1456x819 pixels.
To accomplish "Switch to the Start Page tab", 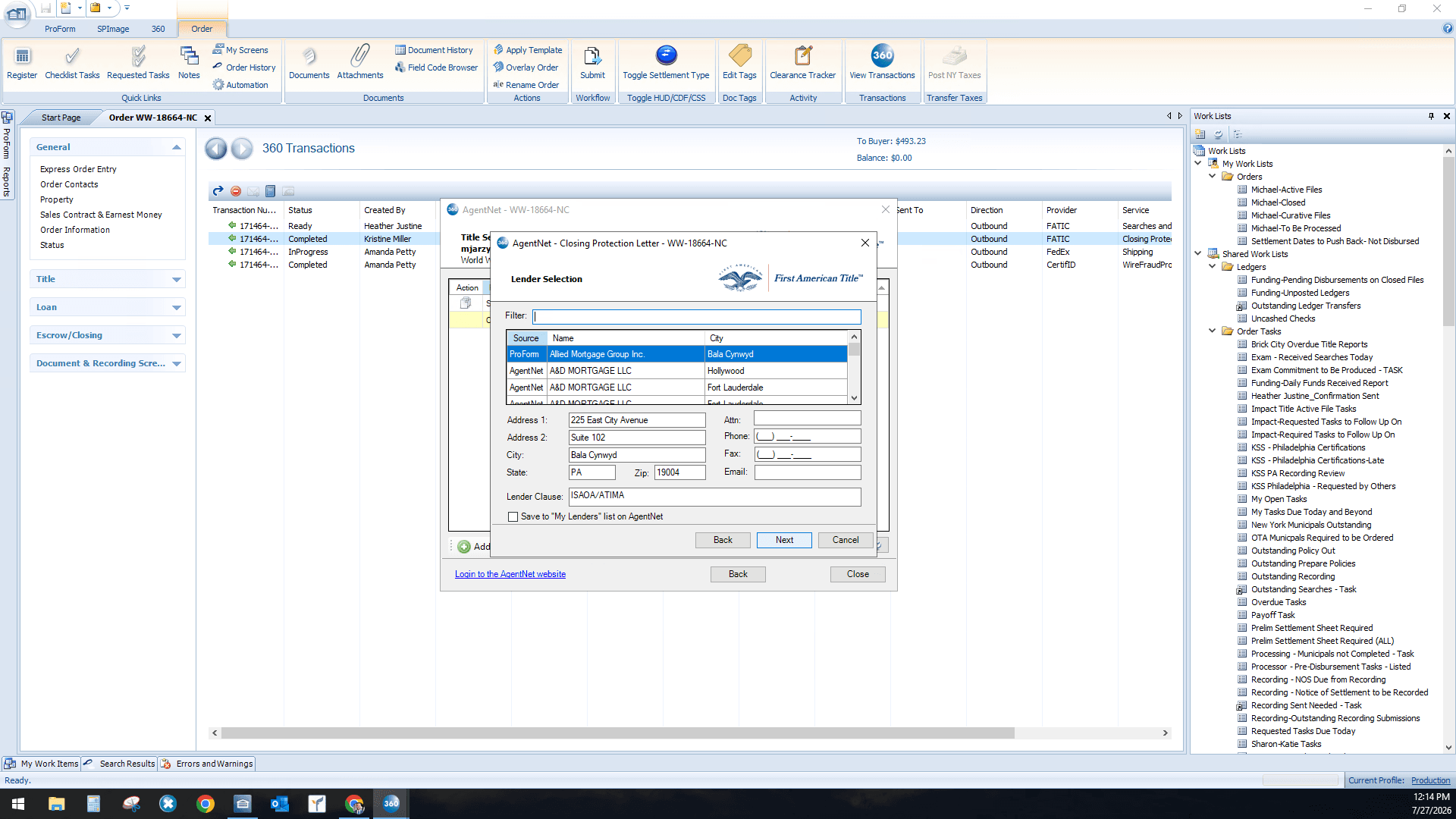I will [x=61, y=118].
